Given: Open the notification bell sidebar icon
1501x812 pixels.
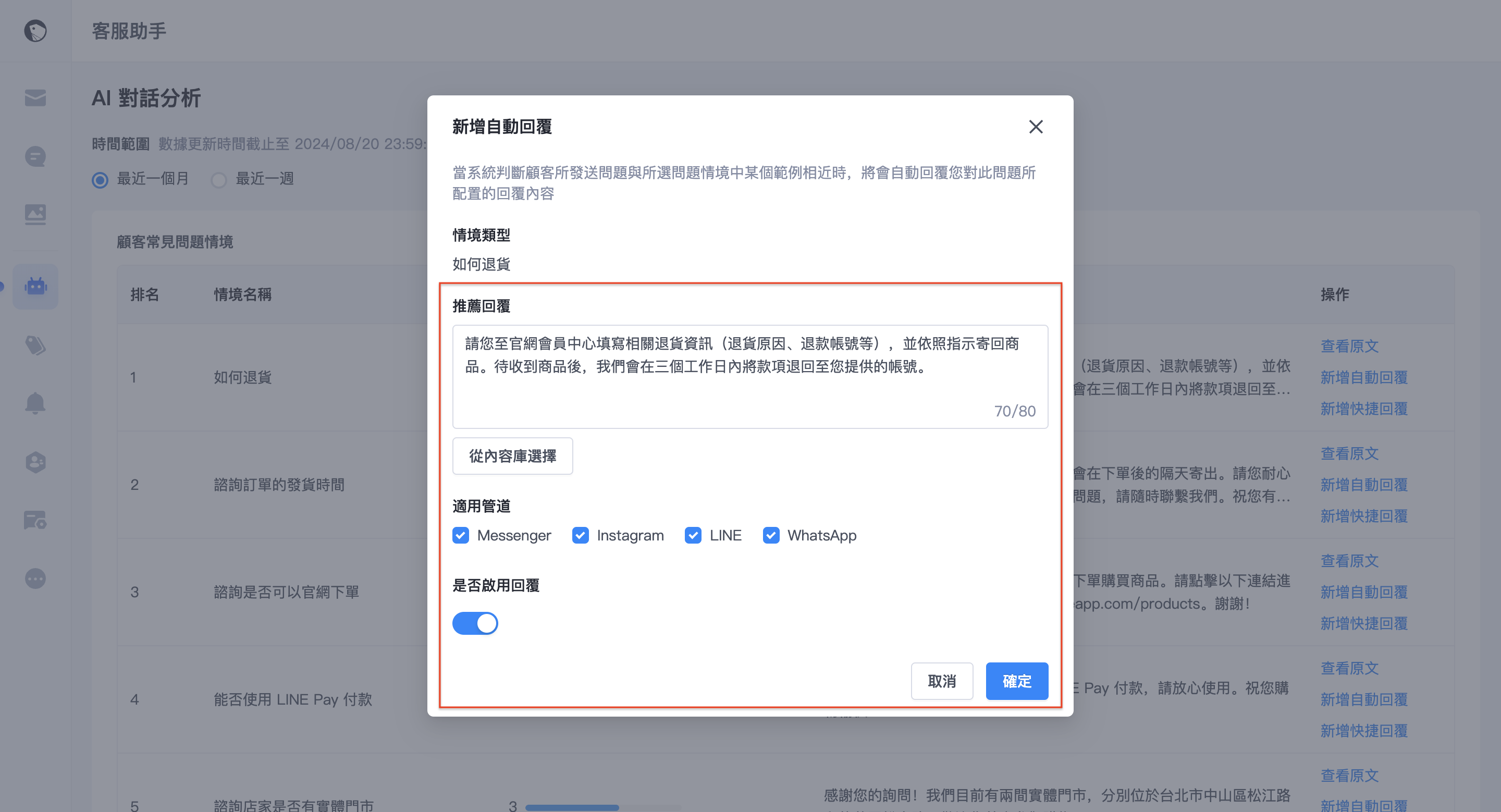Looking at the screenshot, I should (35, 403).
